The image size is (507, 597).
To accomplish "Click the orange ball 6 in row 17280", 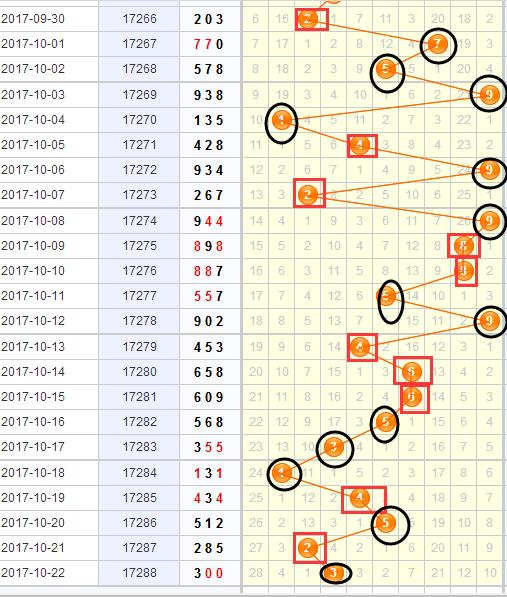I will [411, 372].
